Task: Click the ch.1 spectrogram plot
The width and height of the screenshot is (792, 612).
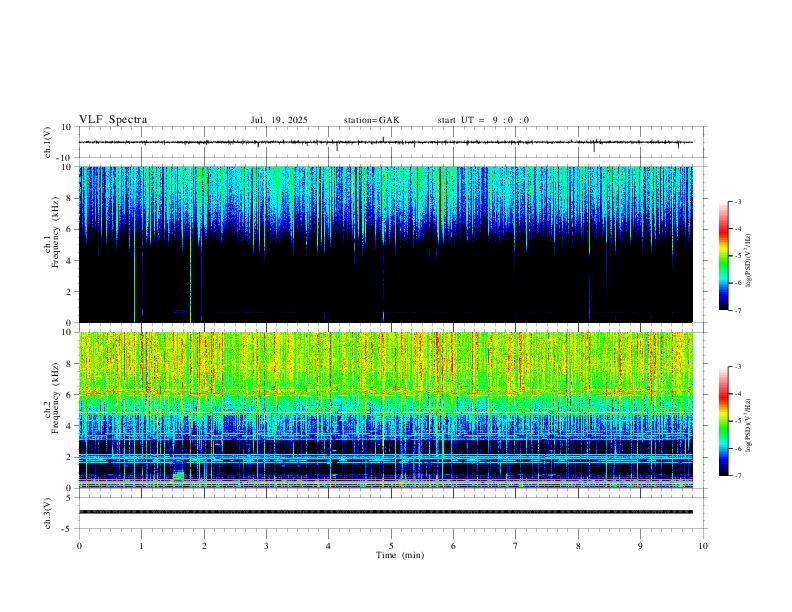Action: (x=385, y=244)
